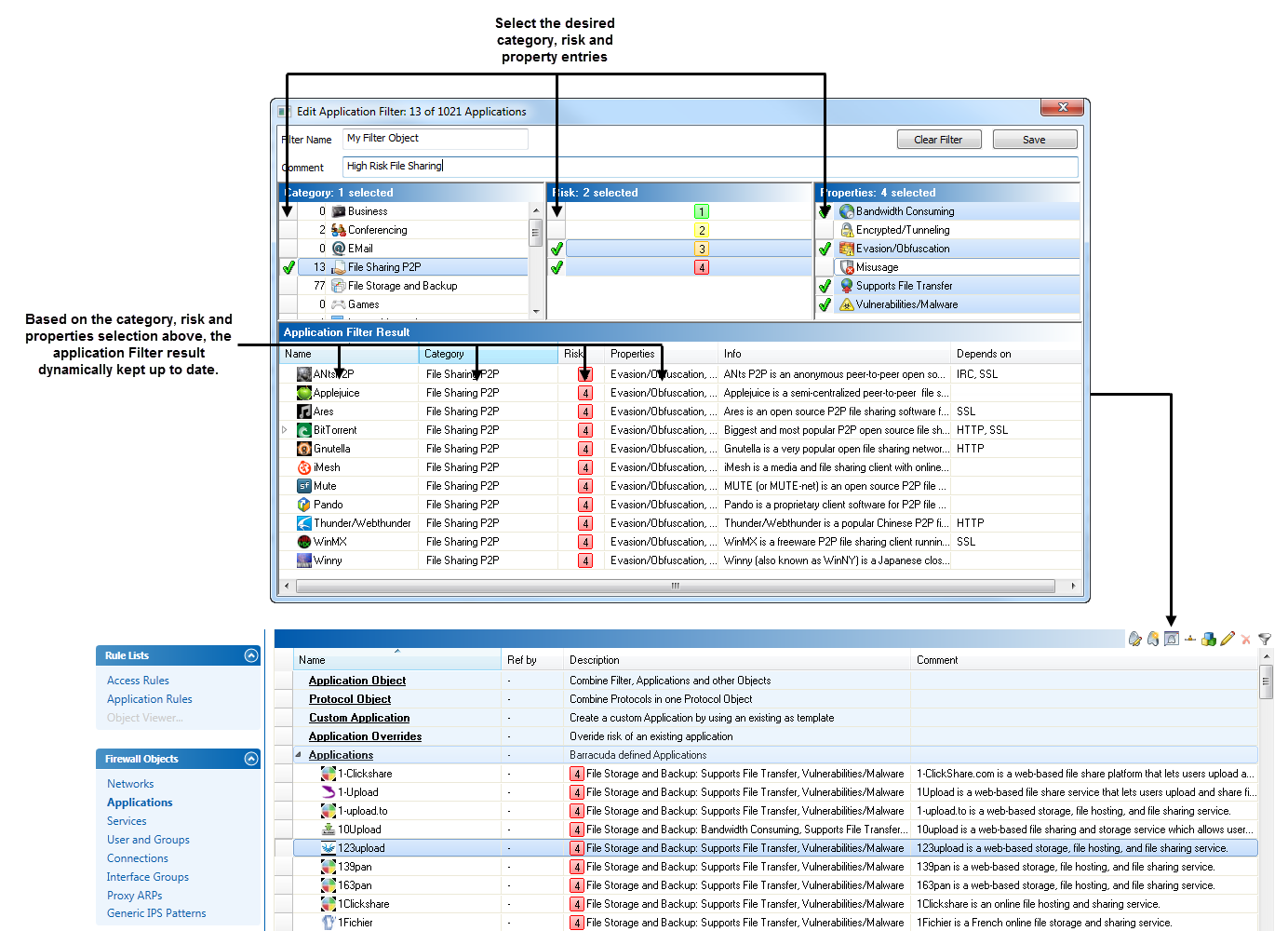Open Generic IPS Patterns link
This screenshot has width=1288, height=931.
(x=156, y=913)
